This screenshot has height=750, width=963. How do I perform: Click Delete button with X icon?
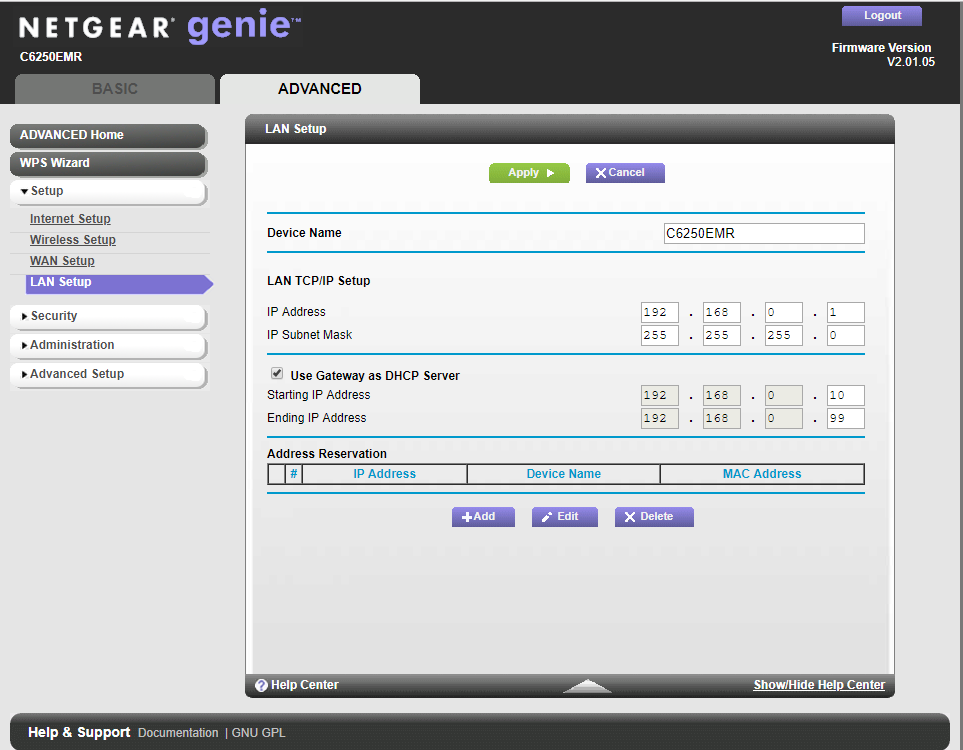(653, 517)
